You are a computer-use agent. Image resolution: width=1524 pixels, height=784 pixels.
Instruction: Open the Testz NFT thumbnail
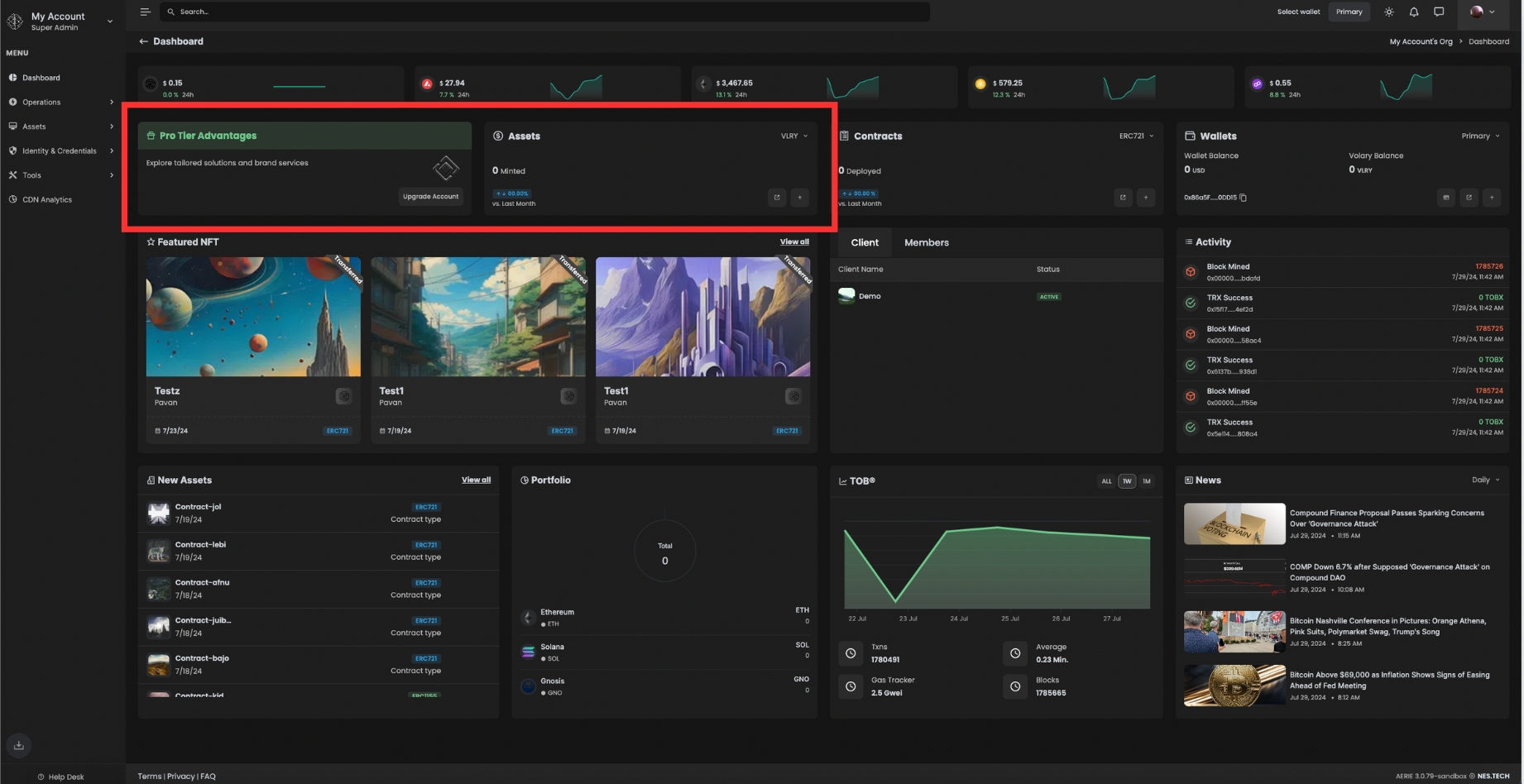pyautogui.click(x=253, y=317)
